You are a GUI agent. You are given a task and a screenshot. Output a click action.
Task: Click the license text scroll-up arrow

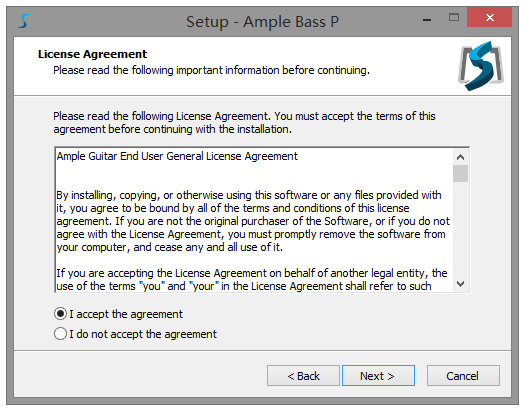tap(460, 157)
